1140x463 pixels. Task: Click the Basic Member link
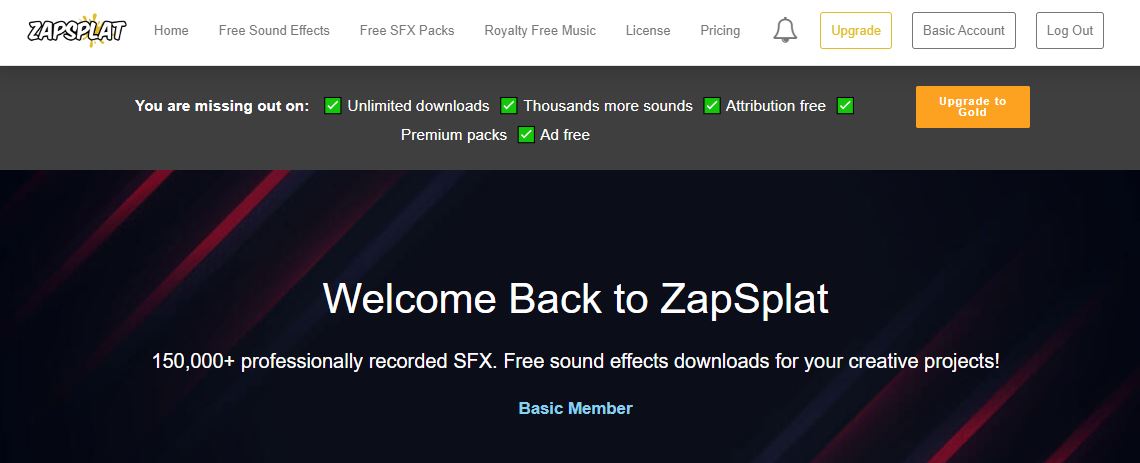(x=575, y=408)
